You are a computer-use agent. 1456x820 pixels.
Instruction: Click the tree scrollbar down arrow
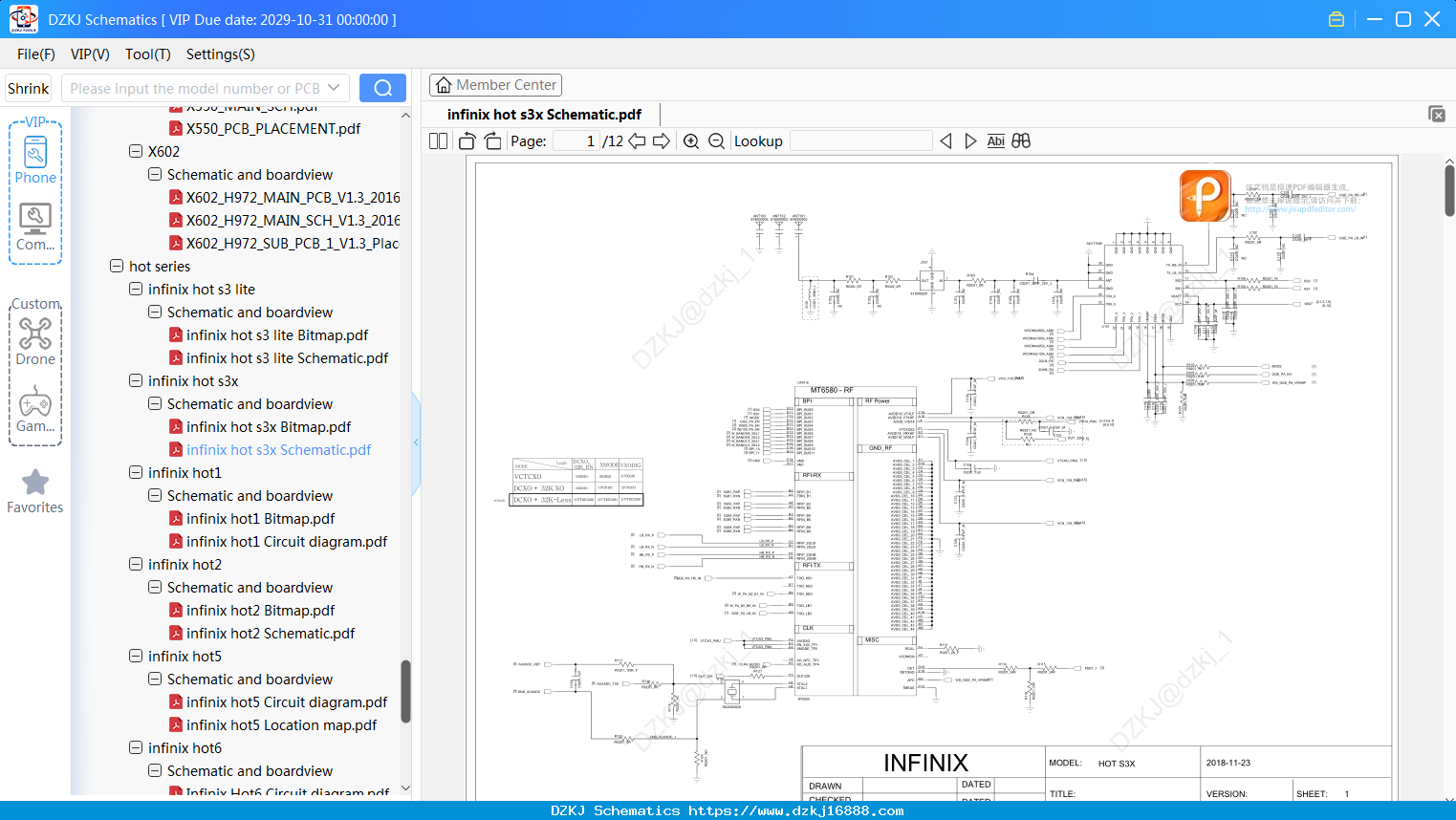click(x=405, y=788)
